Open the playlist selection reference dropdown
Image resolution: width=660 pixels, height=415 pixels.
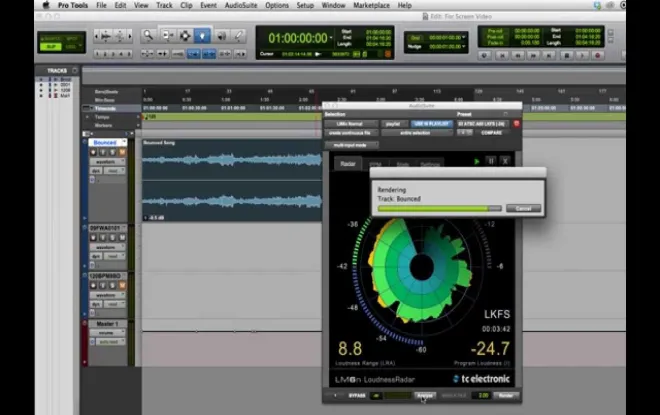tap(394, 124)
